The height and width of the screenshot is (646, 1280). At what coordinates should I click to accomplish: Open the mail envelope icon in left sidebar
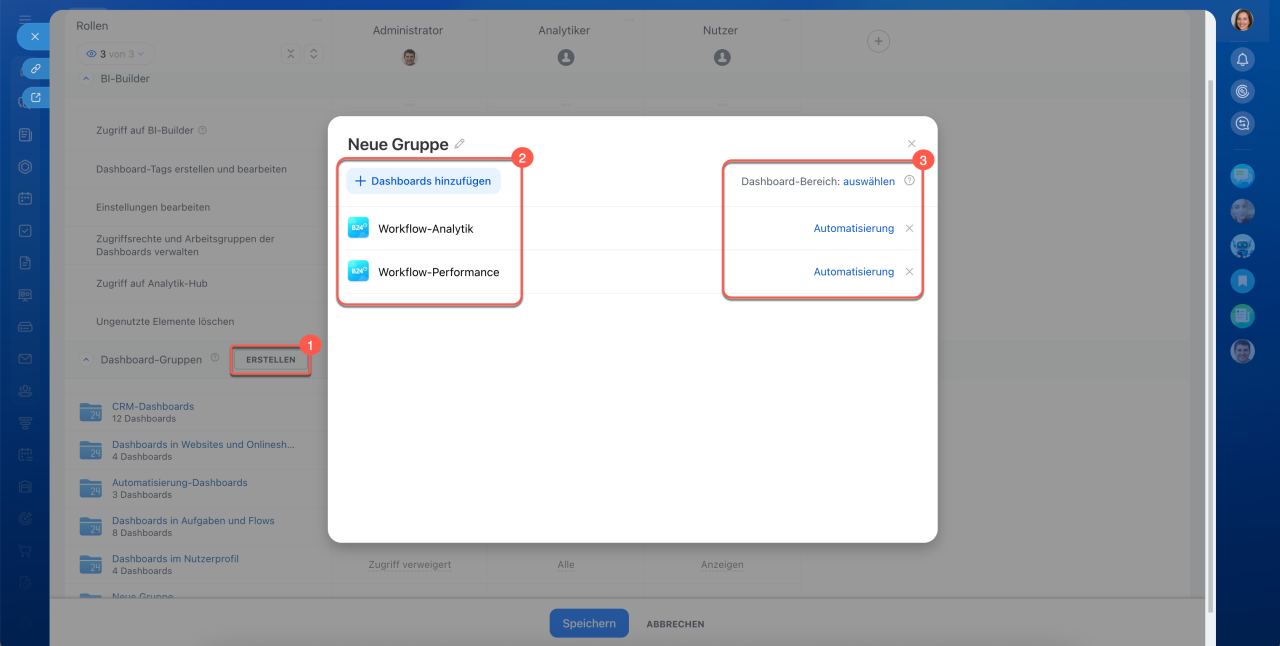point(25,358)
